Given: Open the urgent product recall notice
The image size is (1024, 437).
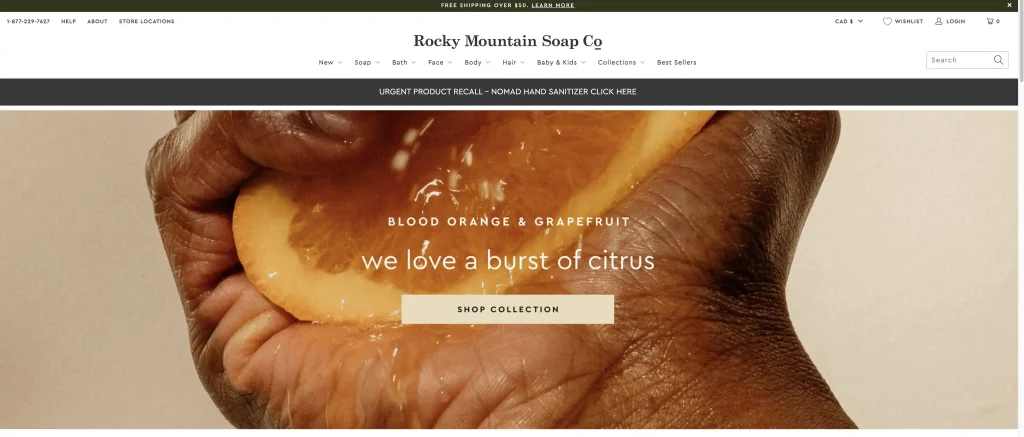Looking at the screenshot, I should [x=507, y=92].
